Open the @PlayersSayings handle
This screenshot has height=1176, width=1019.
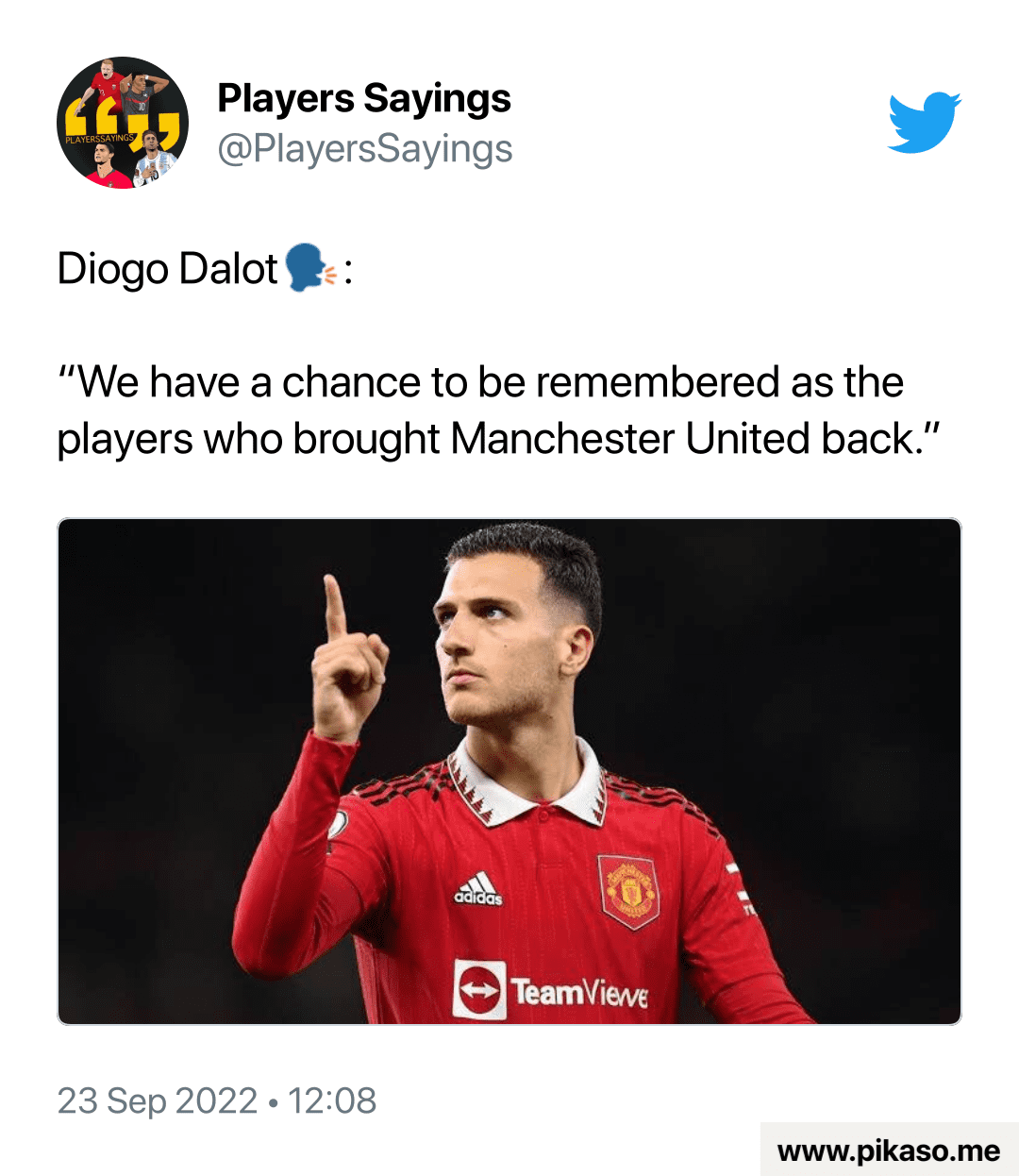365,149
